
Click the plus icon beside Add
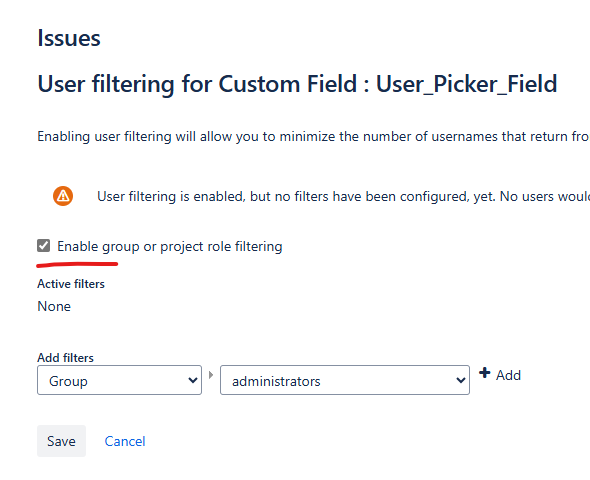pos(485,373)
